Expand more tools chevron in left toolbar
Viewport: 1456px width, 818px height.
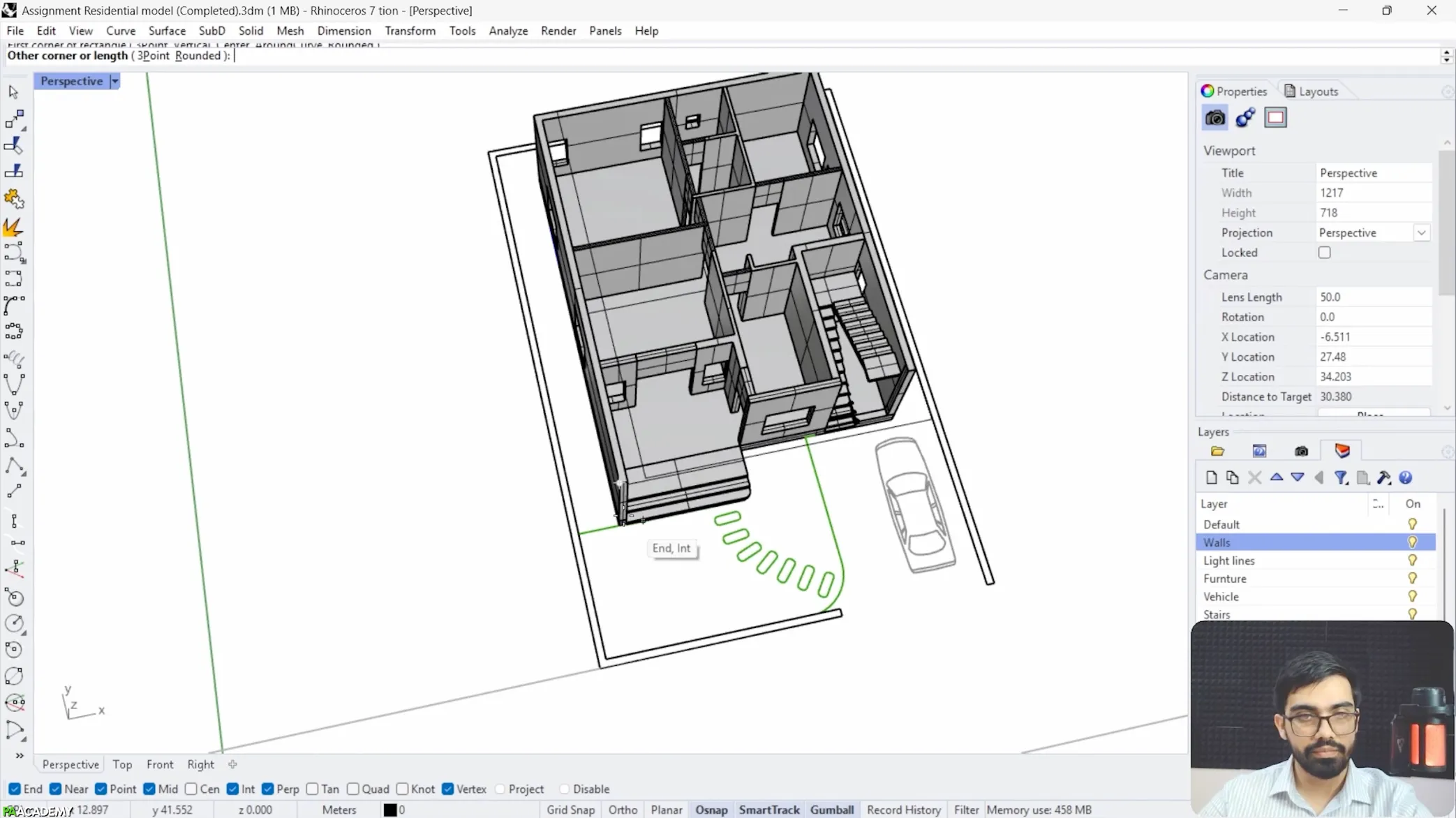pos(20,756)
